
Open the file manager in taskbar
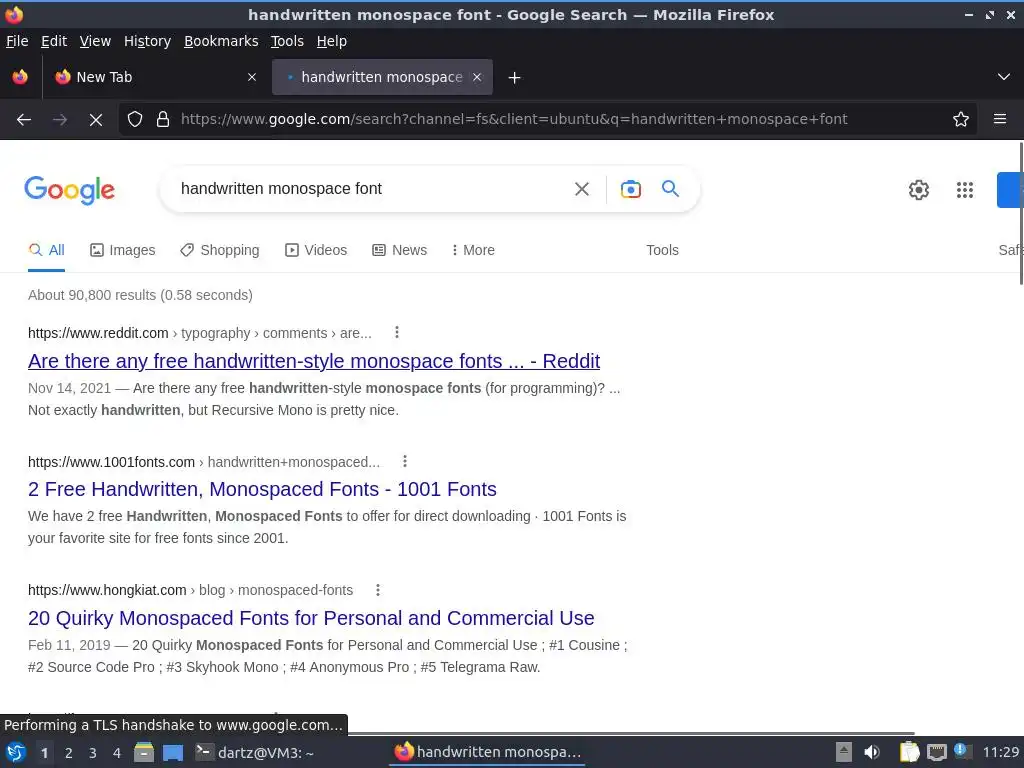pyautogui.click(x=144, y=752)
